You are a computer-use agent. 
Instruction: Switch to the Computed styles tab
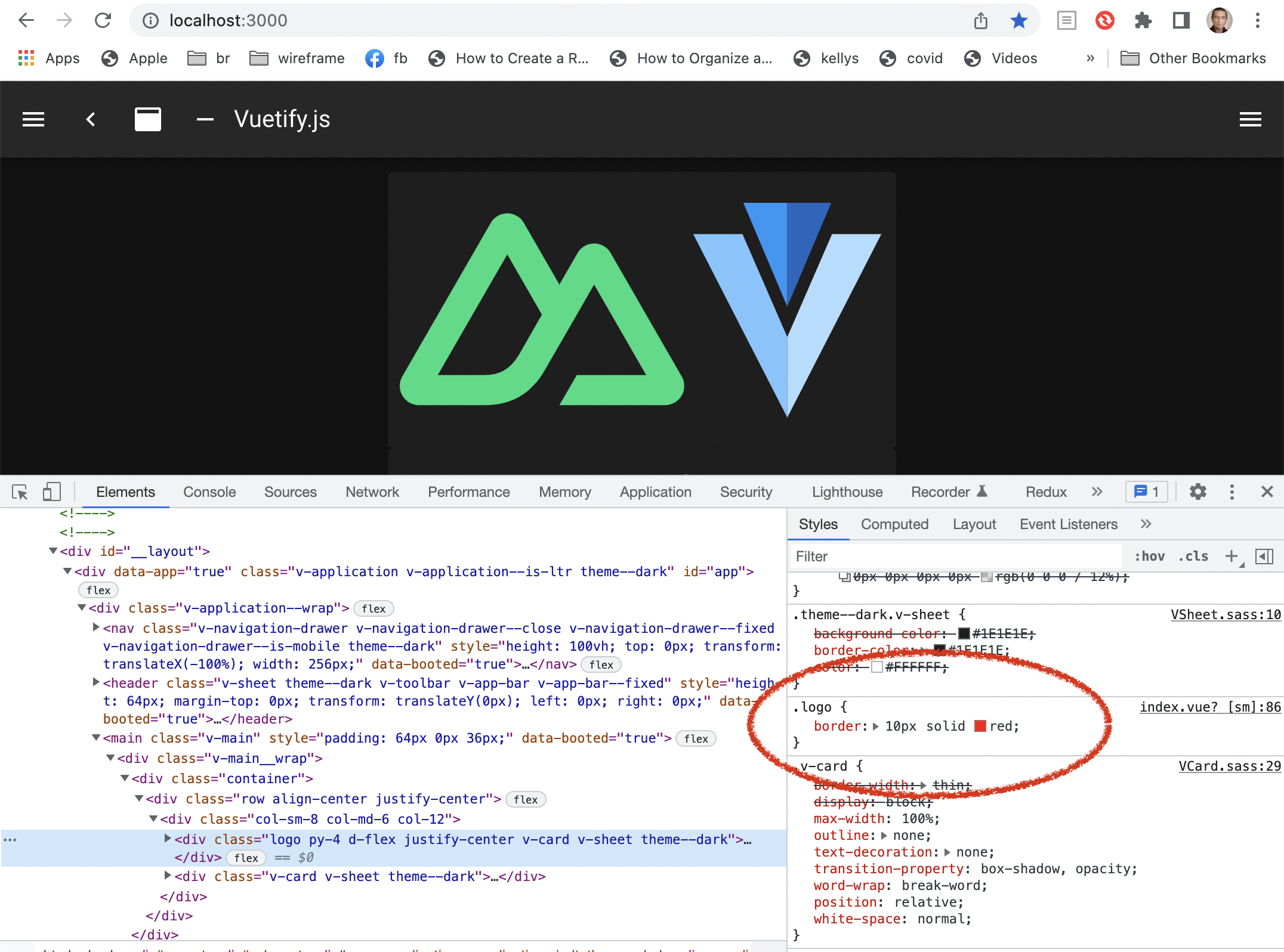point(894,524)
